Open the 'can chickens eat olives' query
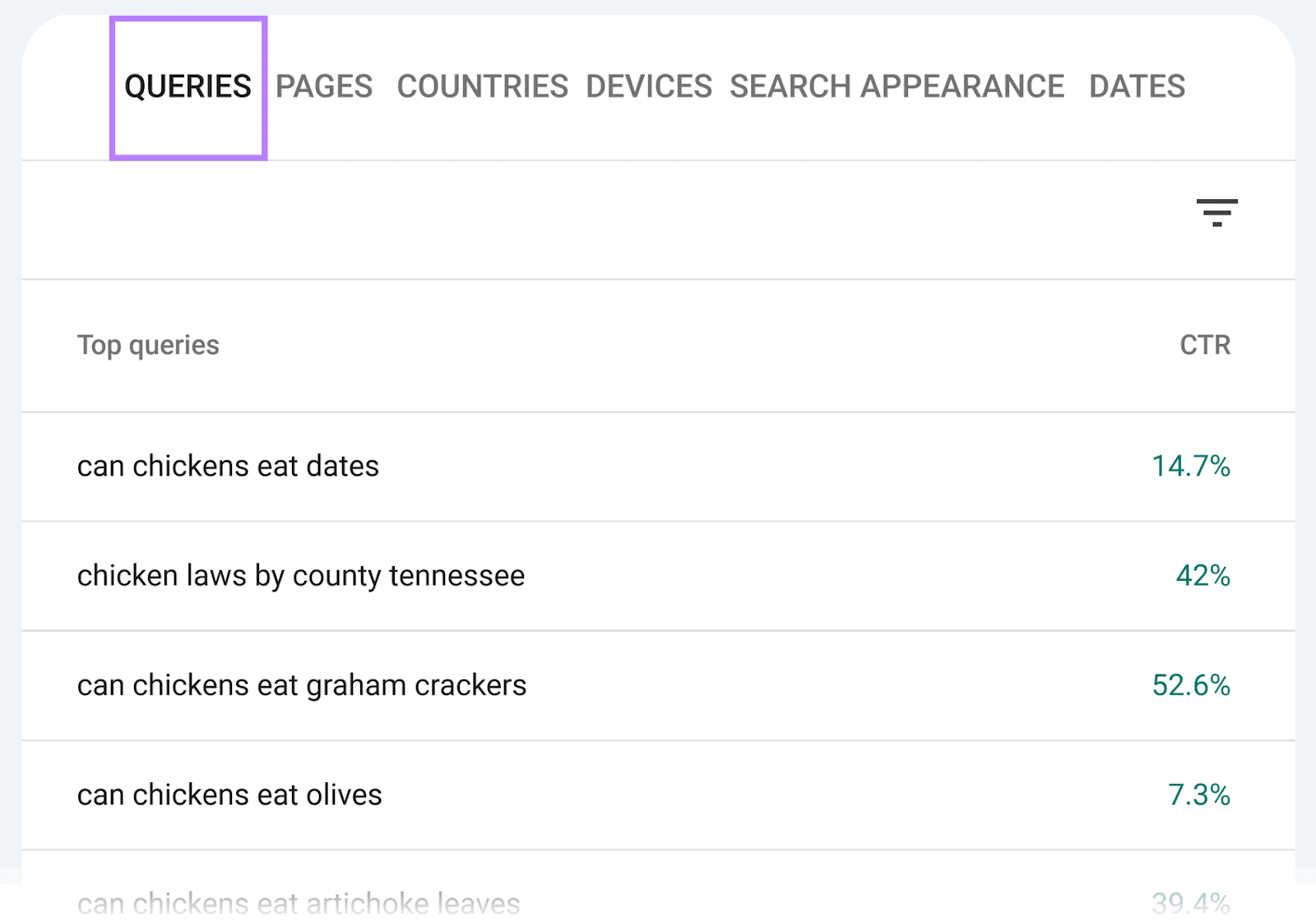This screenshot has height=923, width=1316. [x=229, y=795]
